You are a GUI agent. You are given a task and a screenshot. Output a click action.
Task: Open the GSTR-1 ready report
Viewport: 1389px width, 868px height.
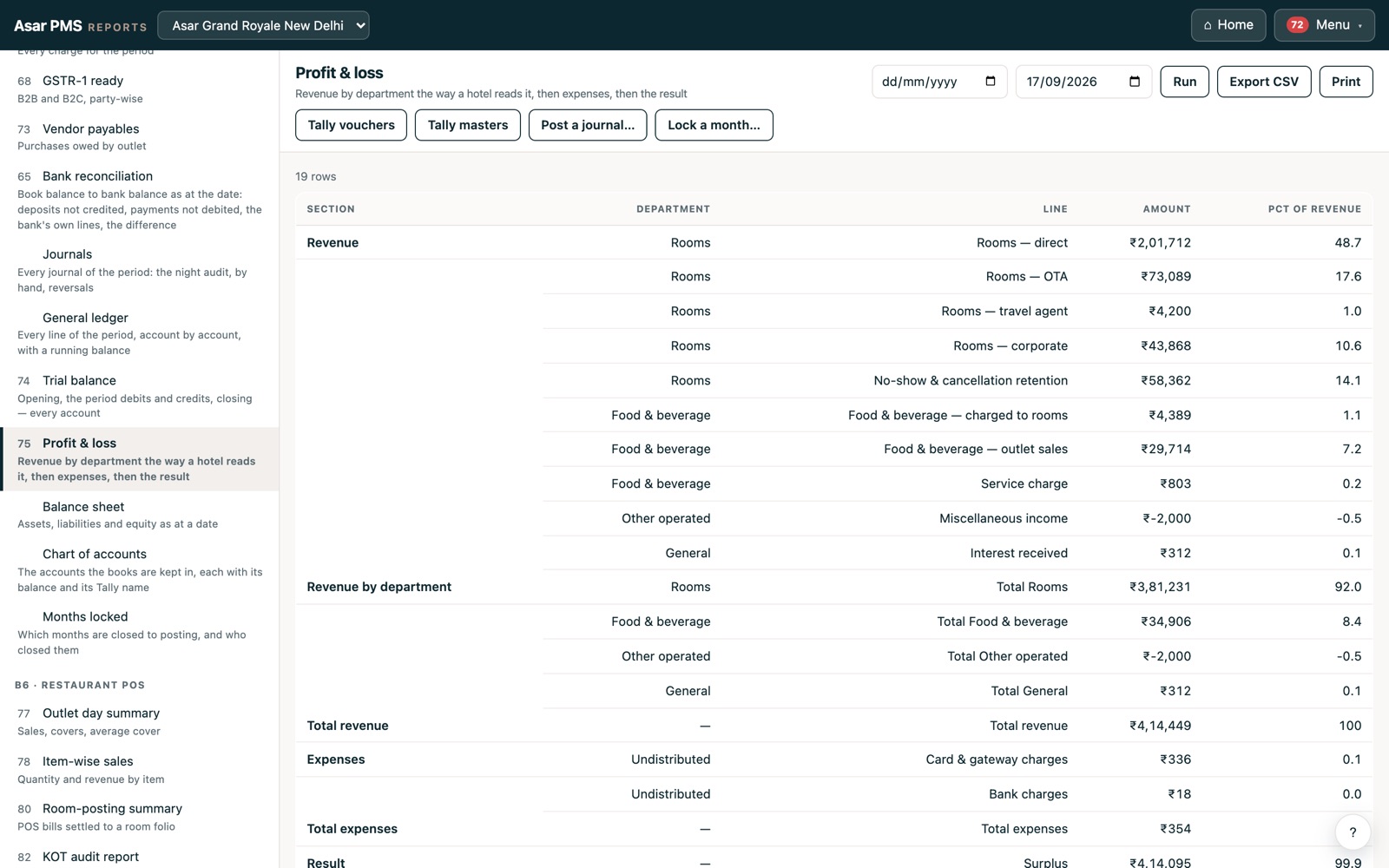click(139, 89)
